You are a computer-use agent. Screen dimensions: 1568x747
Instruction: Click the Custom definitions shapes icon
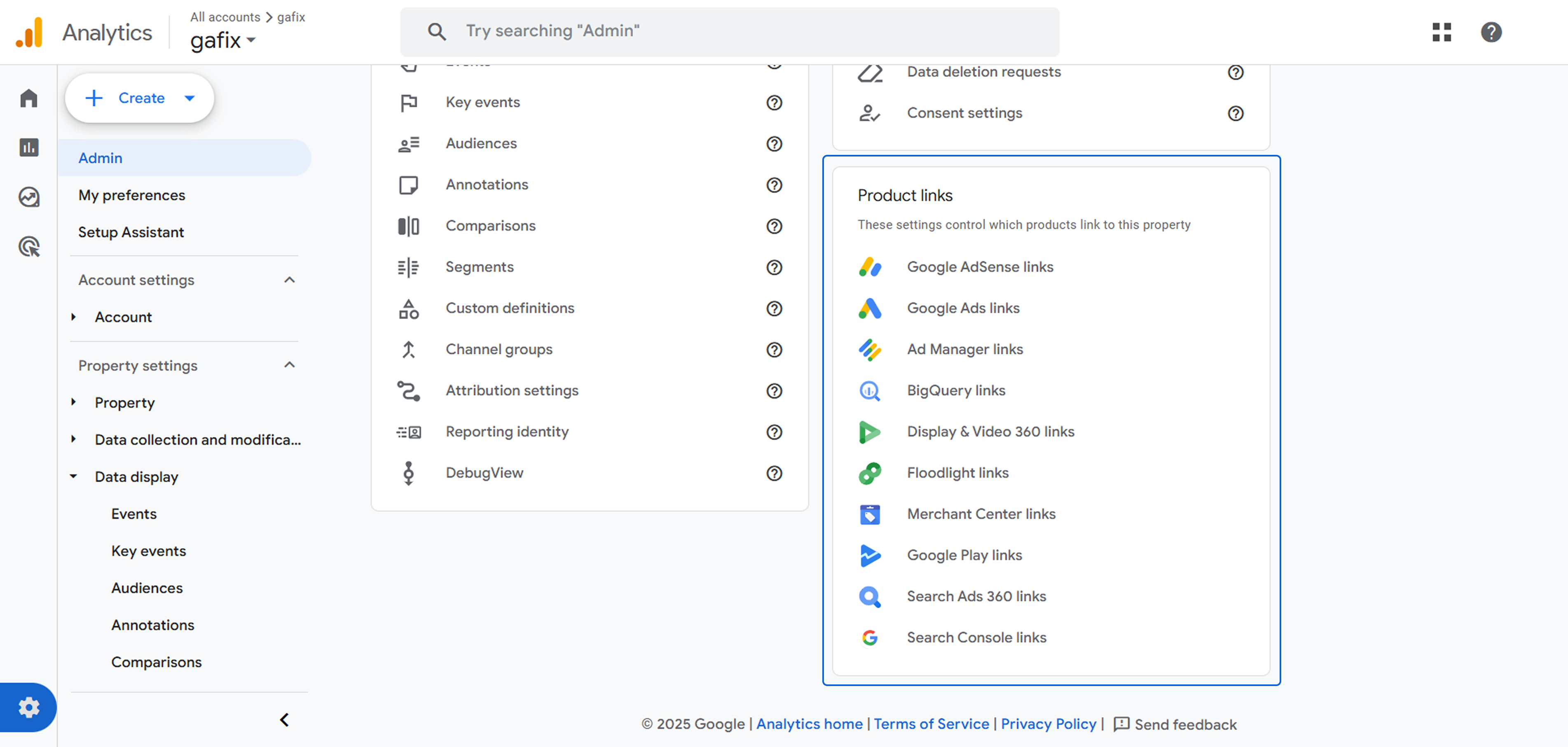click(408, 308)
